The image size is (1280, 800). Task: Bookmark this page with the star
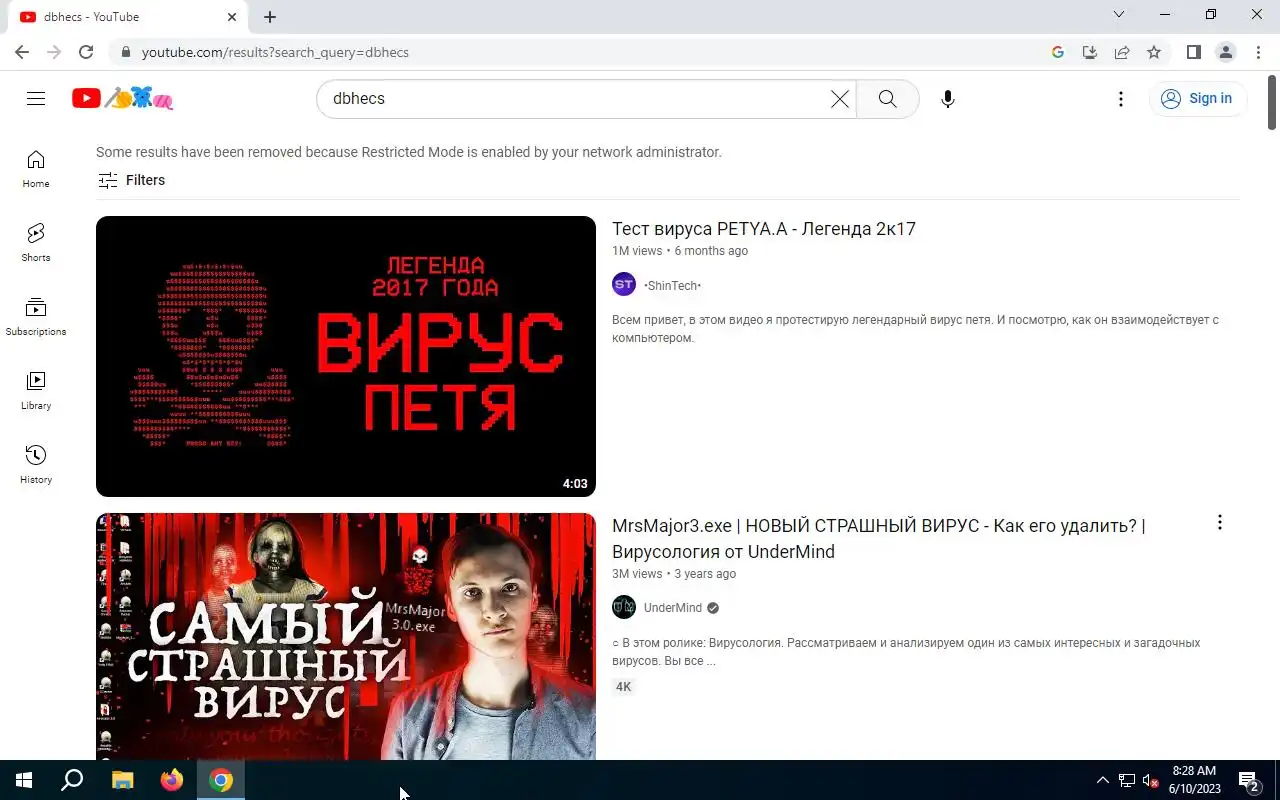click(x=1154, y=52)
